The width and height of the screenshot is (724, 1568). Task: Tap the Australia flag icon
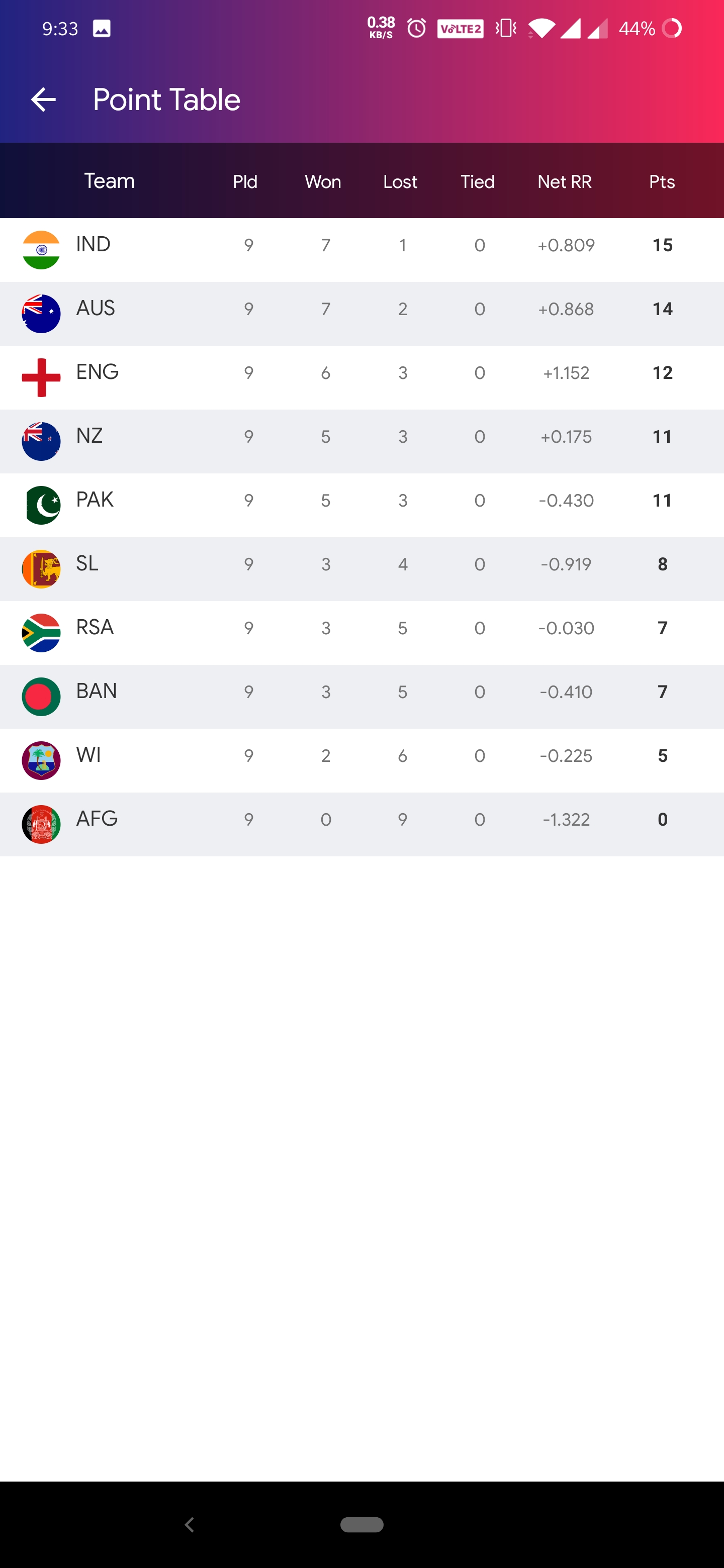(x=41, y=314)
